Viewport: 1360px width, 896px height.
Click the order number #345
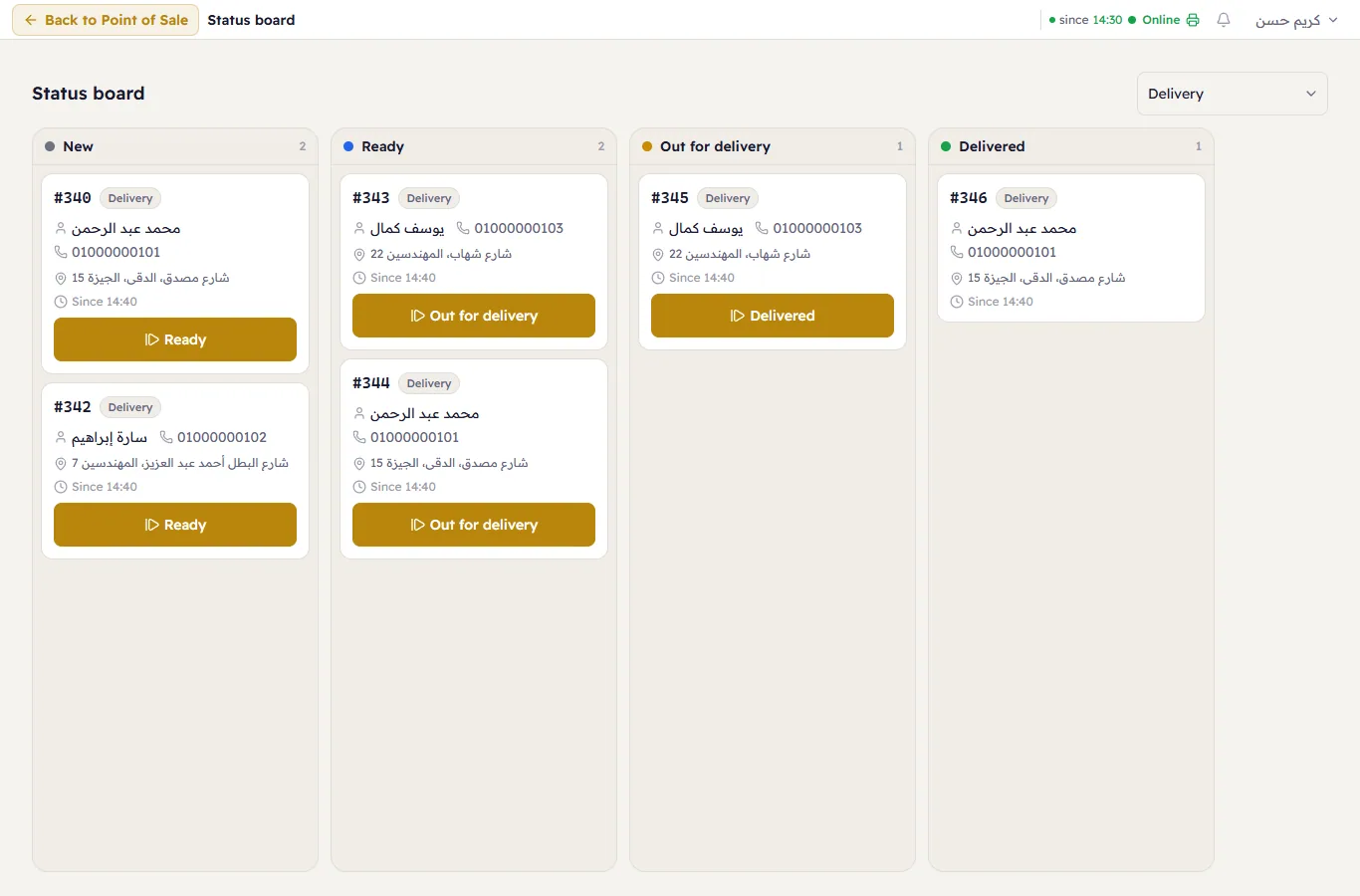670,198
